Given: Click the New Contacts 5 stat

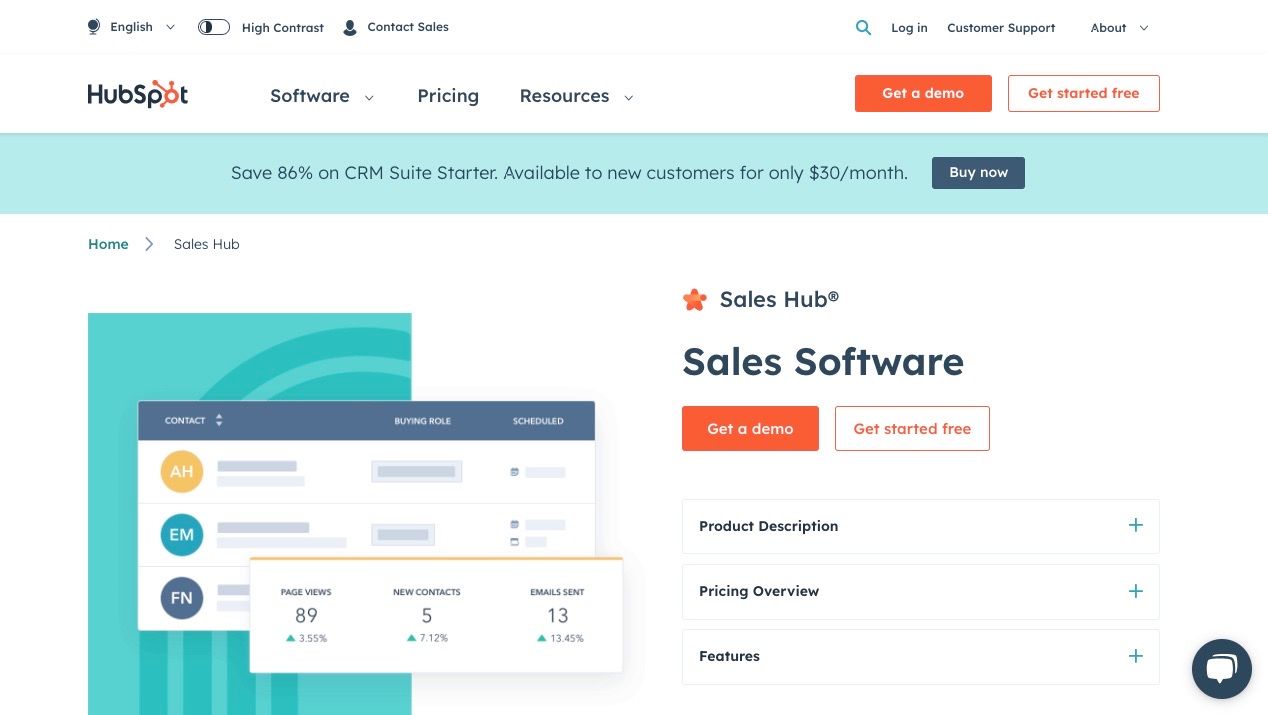Looking at the screenshot, I should [427, 615].
